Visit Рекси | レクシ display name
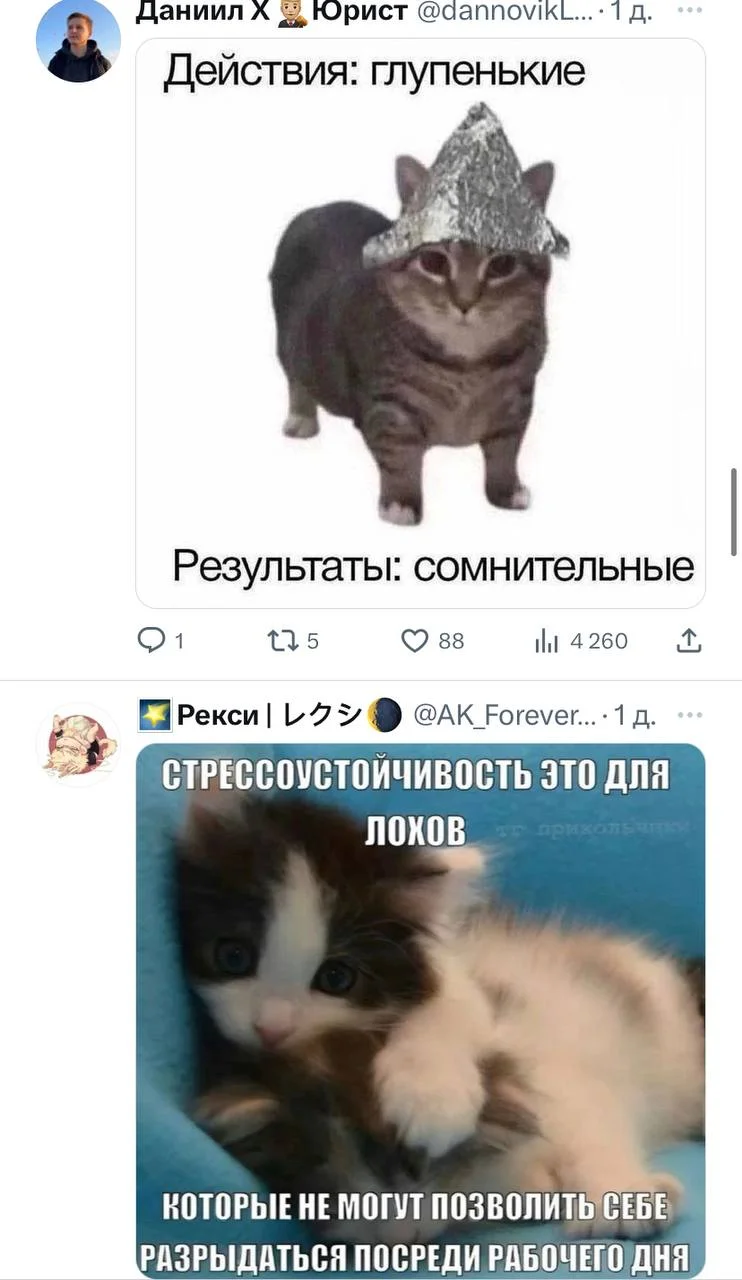The height and width of the screenshot is (1280, 742). 270,715
